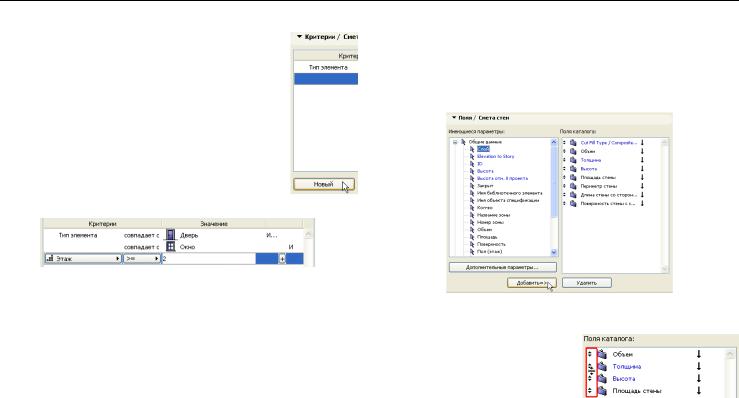Click the reorder handle of Cut Fill Type row
The image size is (739, 398).
(565, 142)
